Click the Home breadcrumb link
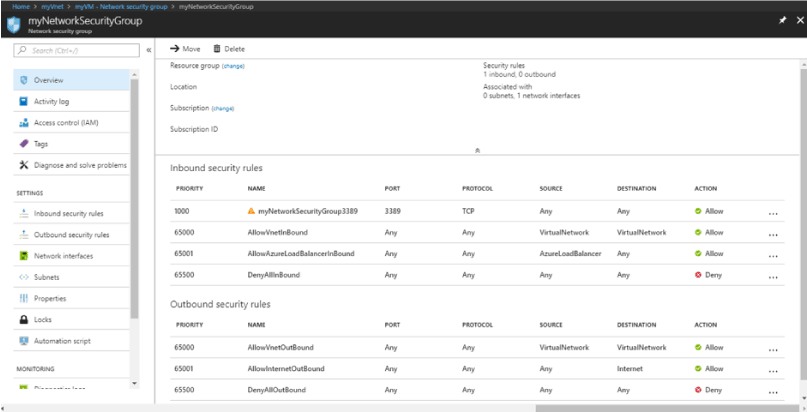 click(21, 7)
